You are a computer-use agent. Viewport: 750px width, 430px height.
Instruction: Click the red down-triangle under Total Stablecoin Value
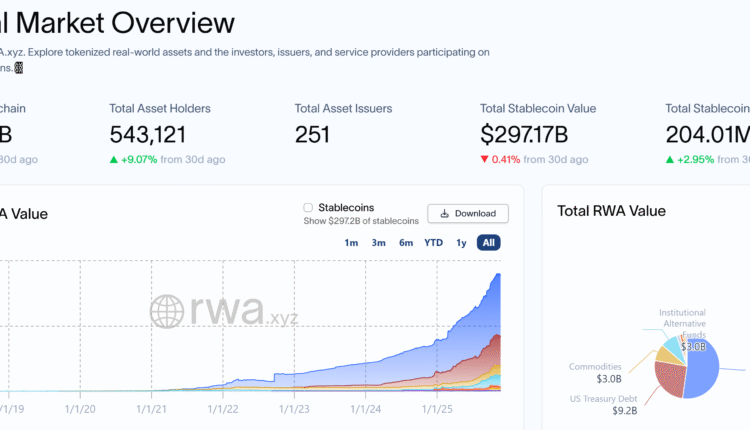pos(484,159)
